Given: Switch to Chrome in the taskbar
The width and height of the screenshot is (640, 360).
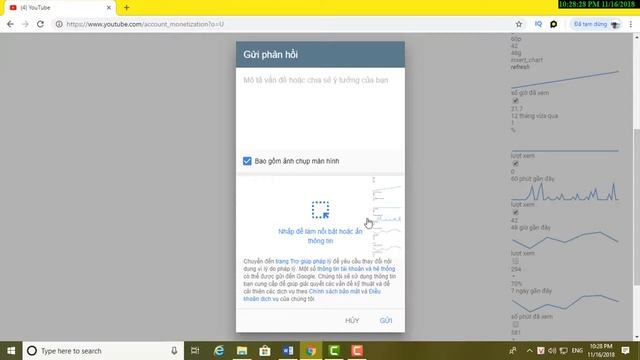Looking at the screenshot, I should (x=311, y=351).
